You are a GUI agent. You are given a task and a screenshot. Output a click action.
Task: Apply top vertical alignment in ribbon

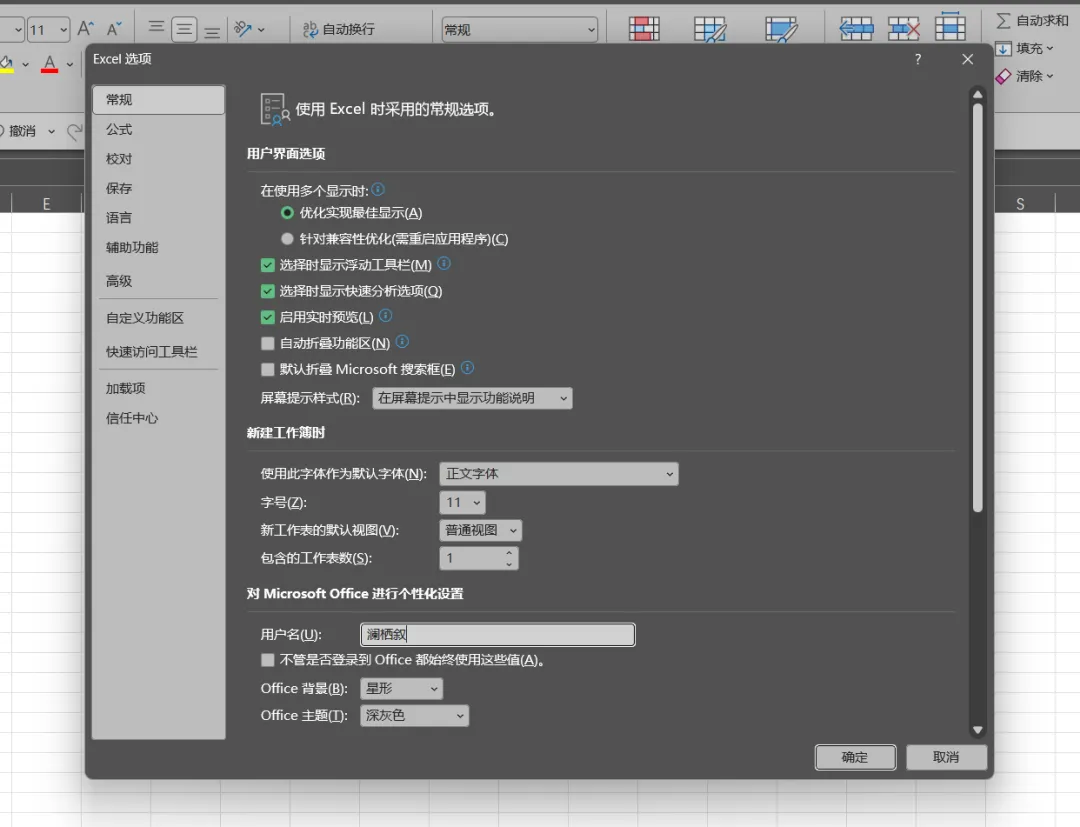(156, 28)
